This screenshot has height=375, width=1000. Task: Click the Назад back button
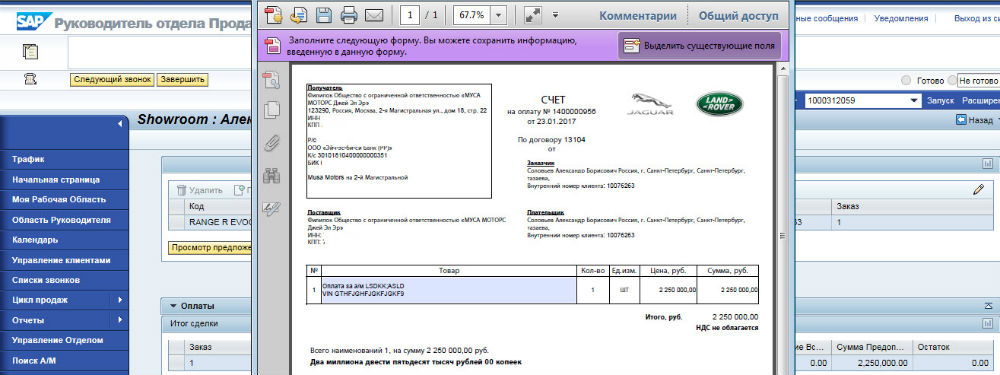coord(974,120)
